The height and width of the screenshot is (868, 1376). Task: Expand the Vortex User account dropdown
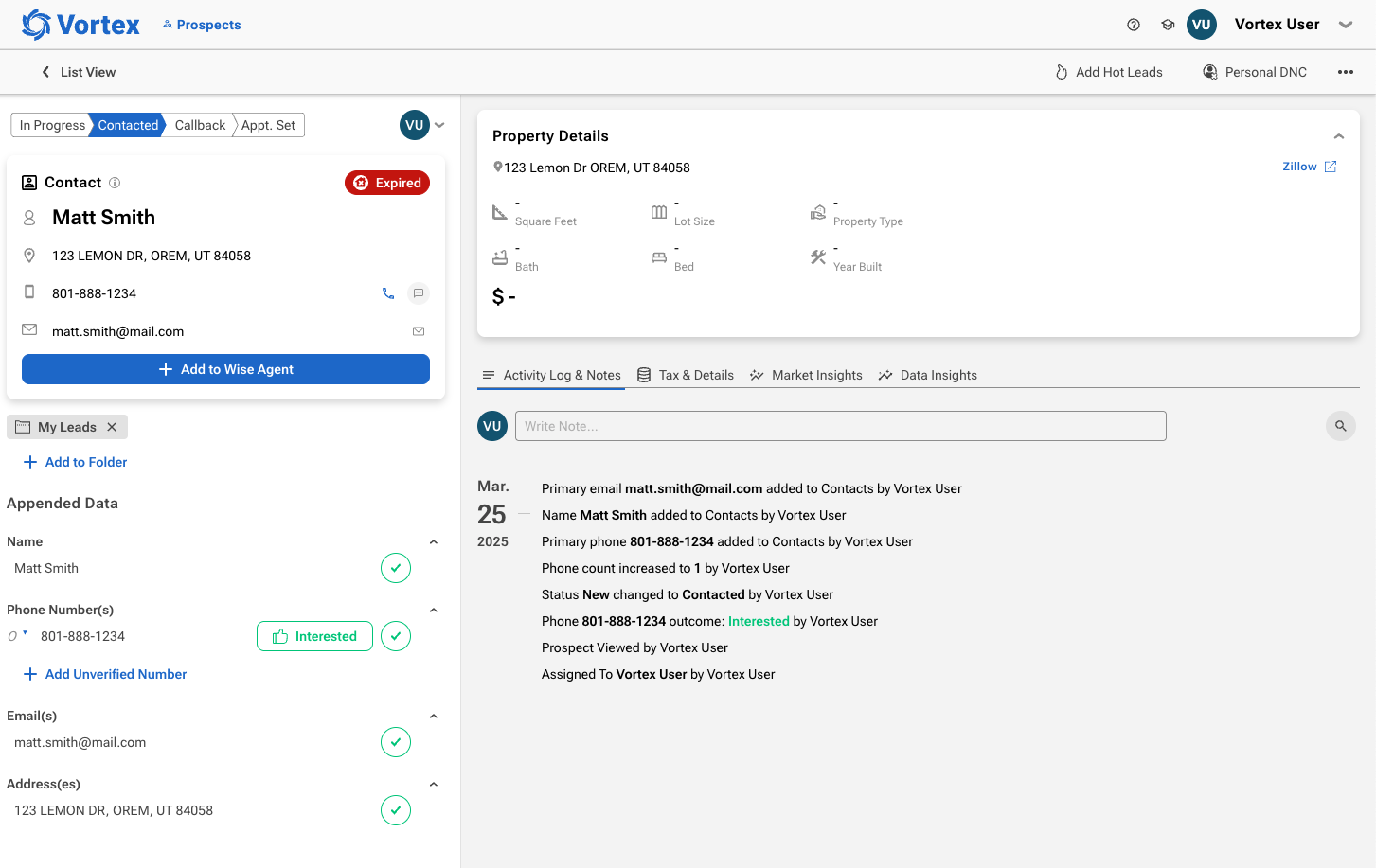click(x=1346, y=25)
